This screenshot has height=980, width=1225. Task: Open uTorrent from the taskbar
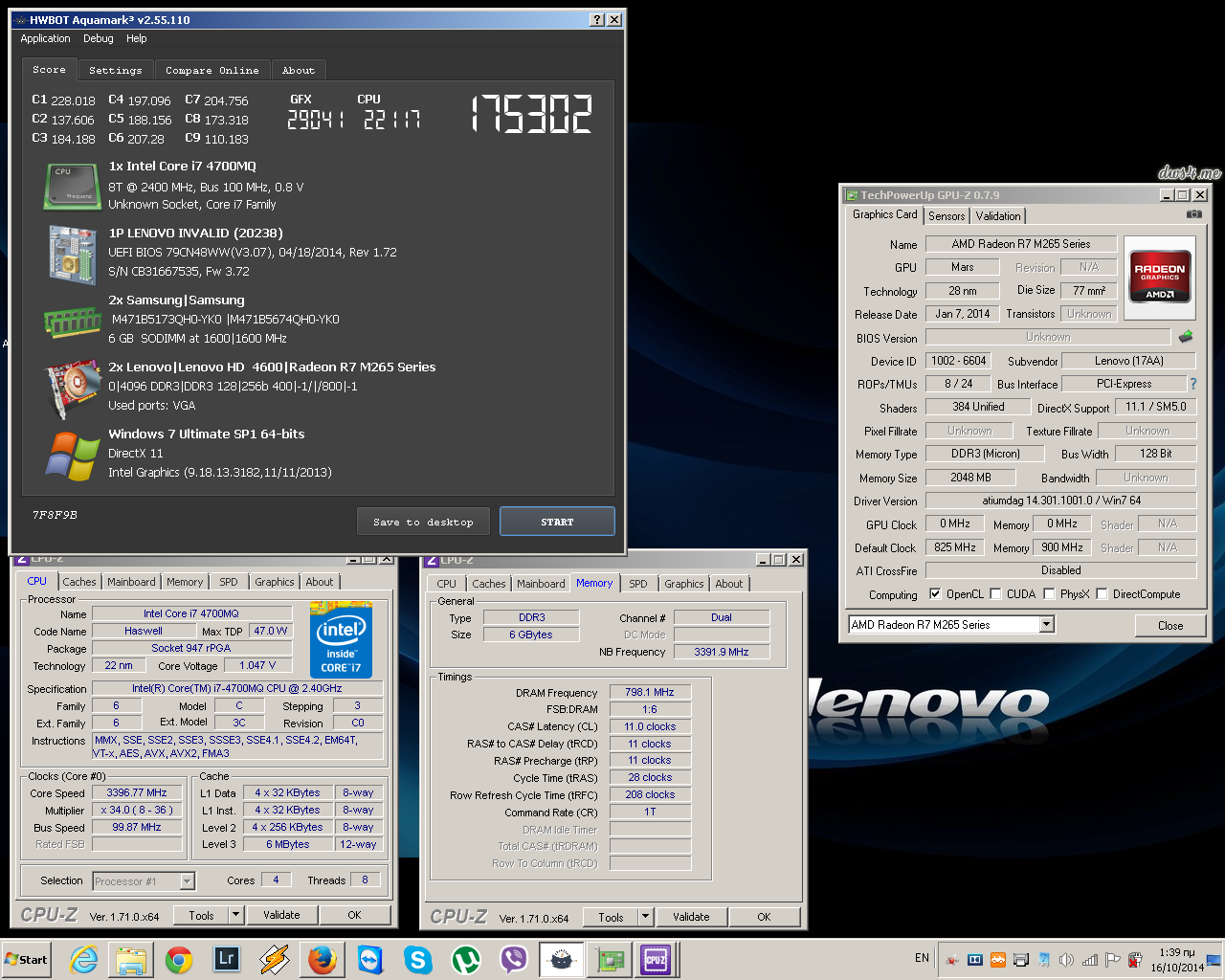tap(466, 959)
